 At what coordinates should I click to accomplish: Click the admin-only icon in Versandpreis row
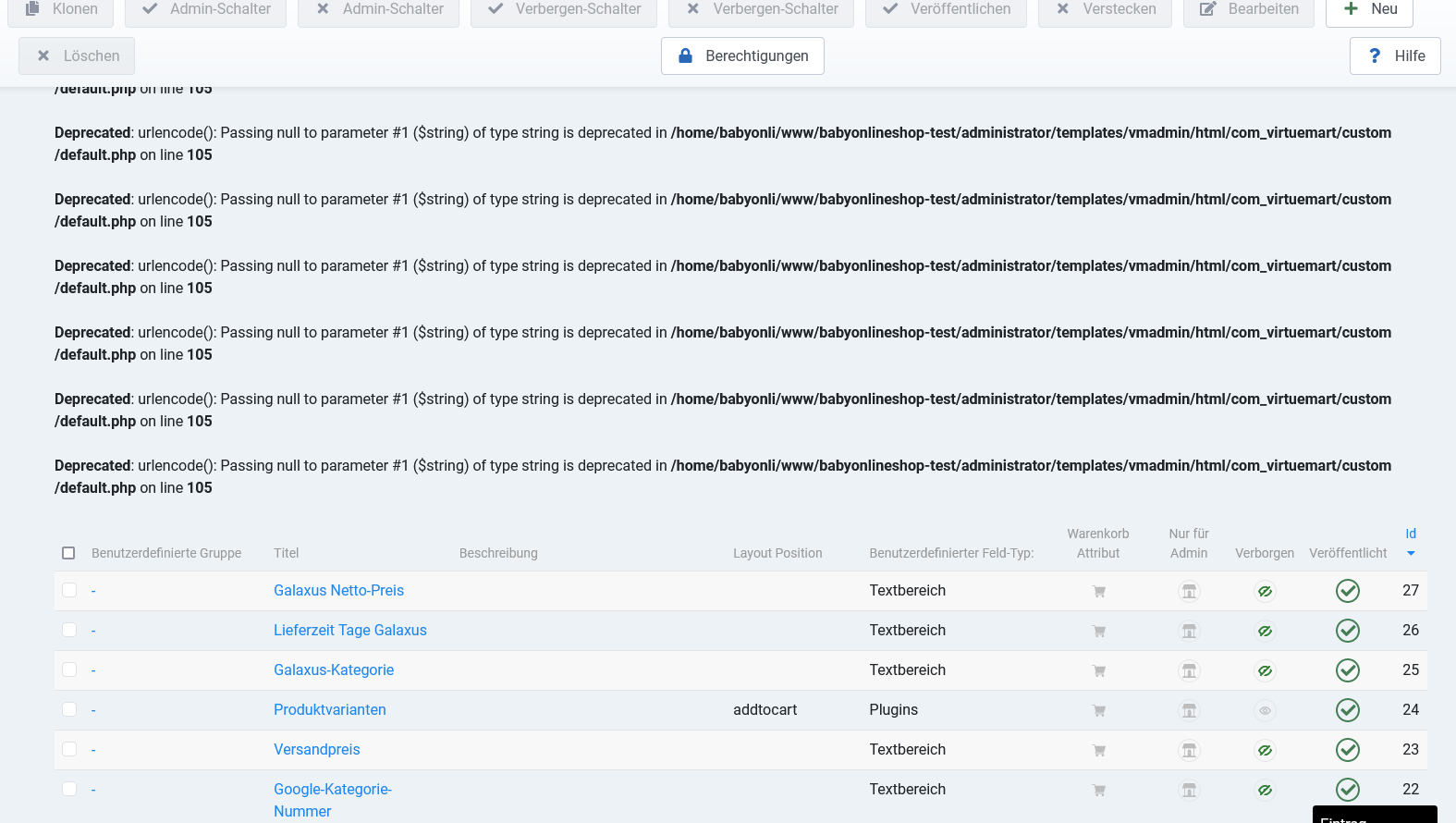pyautogui.click(x=1189, y=750)
